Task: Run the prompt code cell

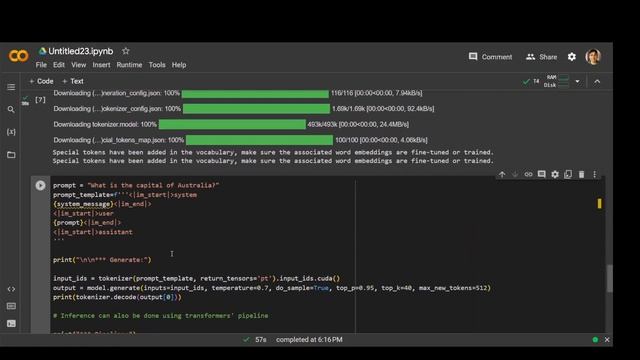Action: pos(40,185)
